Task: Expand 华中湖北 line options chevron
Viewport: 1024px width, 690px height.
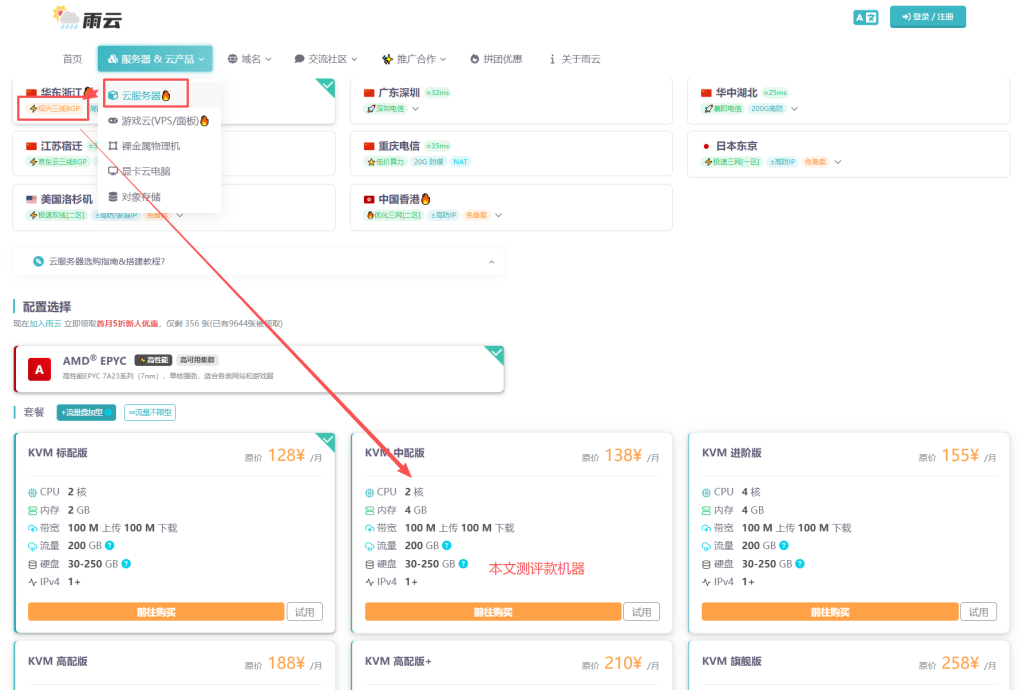Action: [794, 109]
